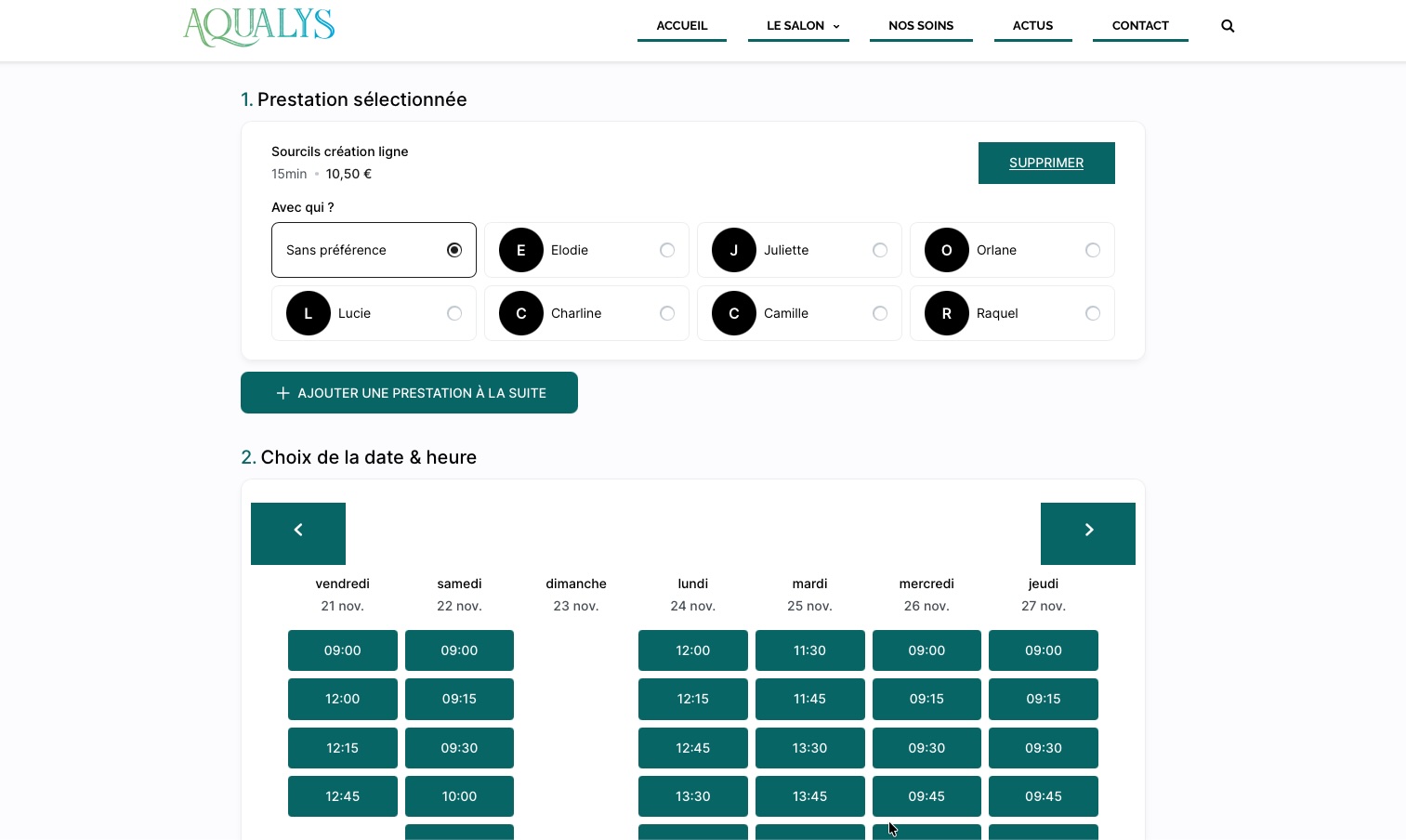This screenshot has height=840, width=1406.
Task: Pick Camille's radio button
Action: click(880, 313)
